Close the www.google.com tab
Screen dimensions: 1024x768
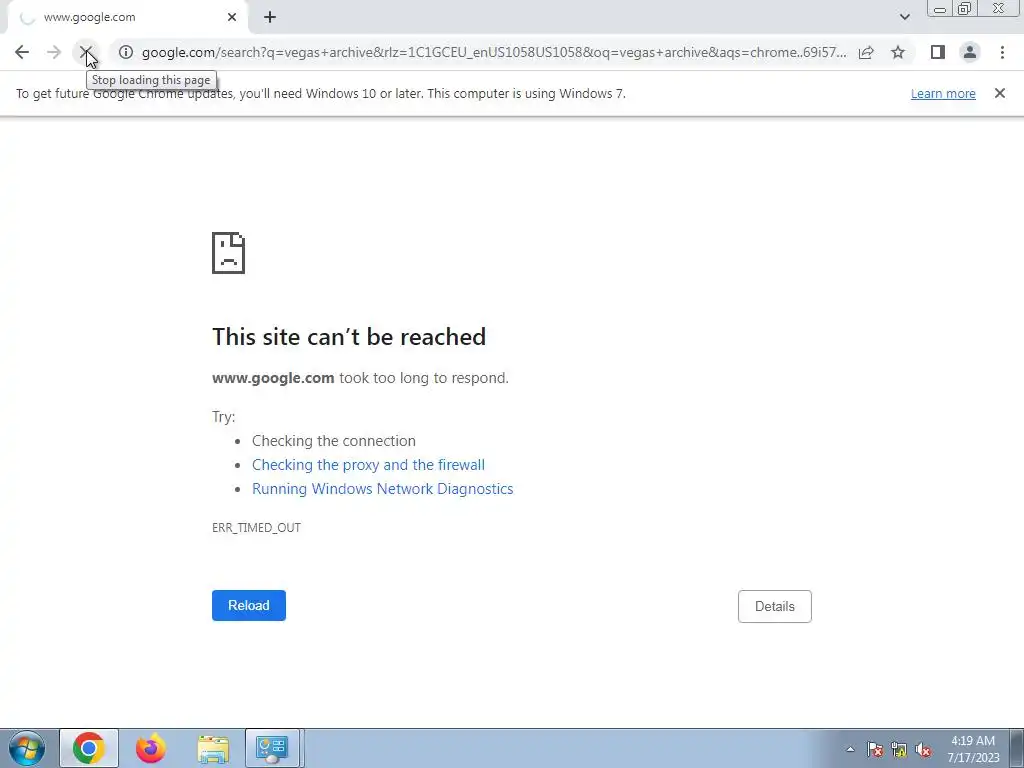[x=232, y=18]
